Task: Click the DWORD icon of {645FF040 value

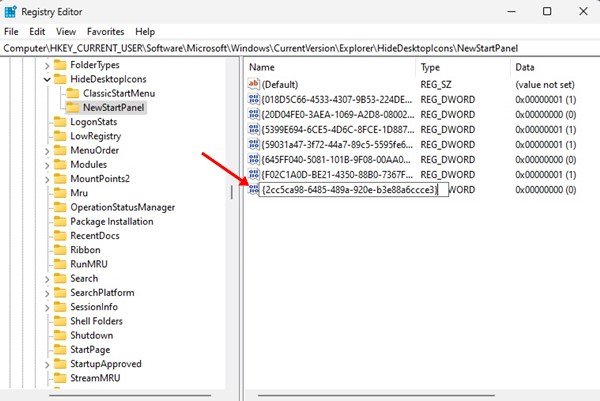Action: click(254, 159)
